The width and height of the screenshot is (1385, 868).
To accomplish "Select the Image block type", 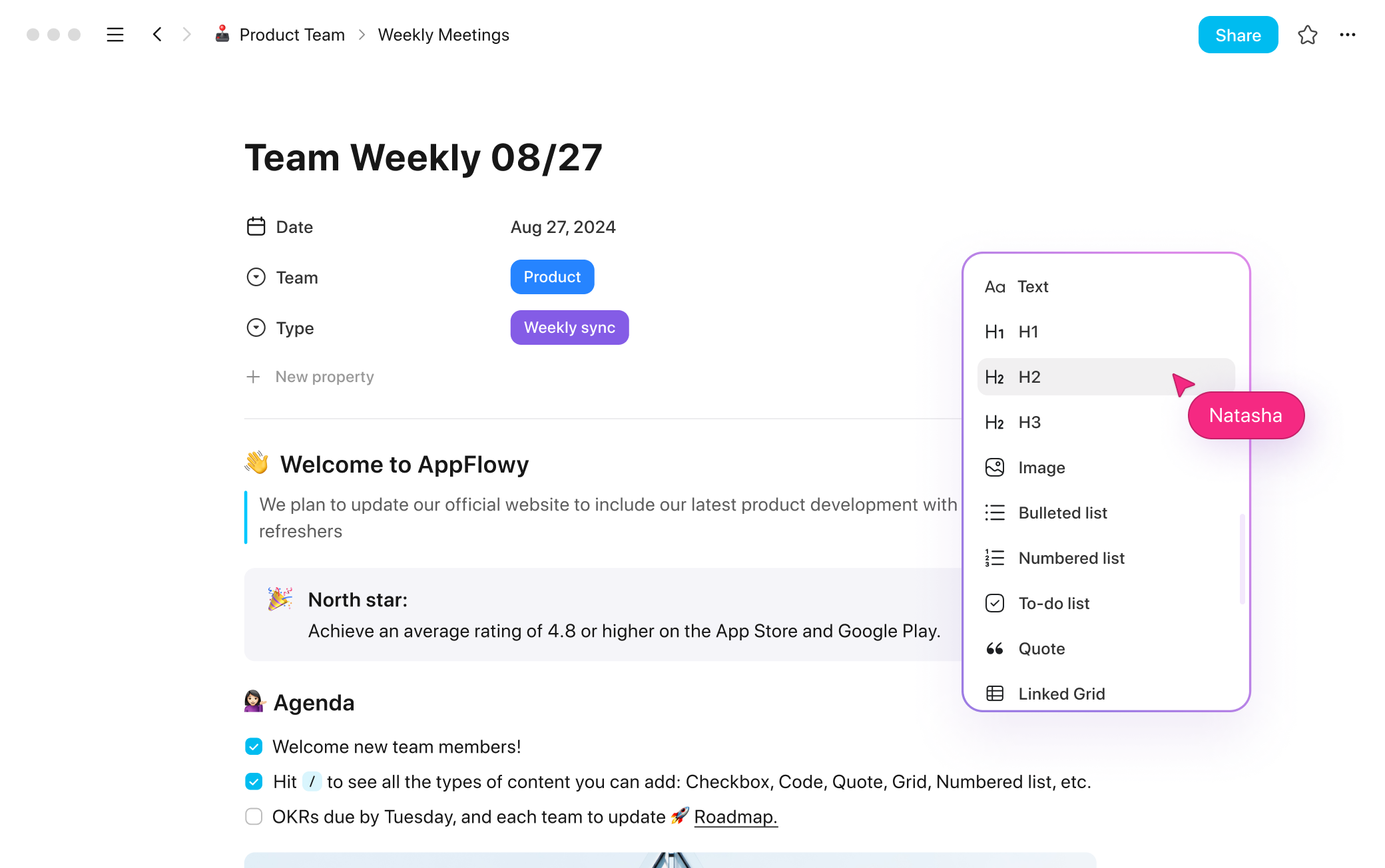I will (1042, 467).
